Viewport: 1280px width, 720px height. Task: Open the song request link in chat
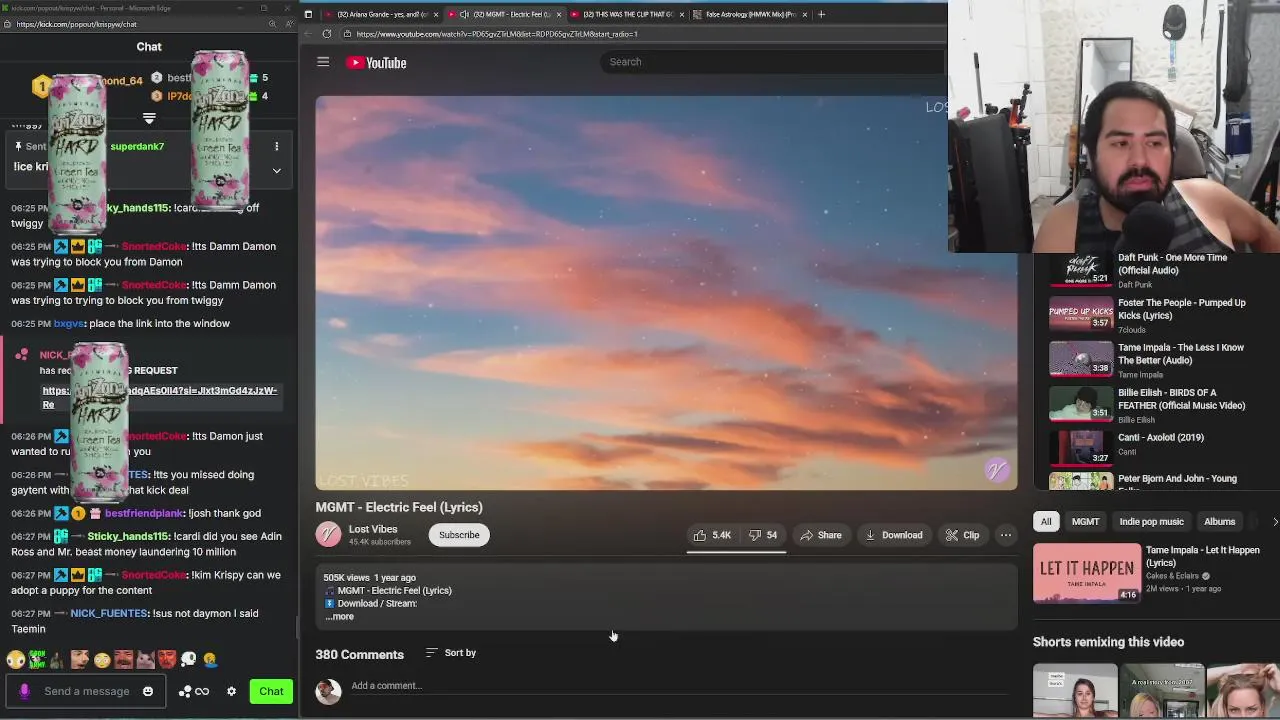coord(160,397)
